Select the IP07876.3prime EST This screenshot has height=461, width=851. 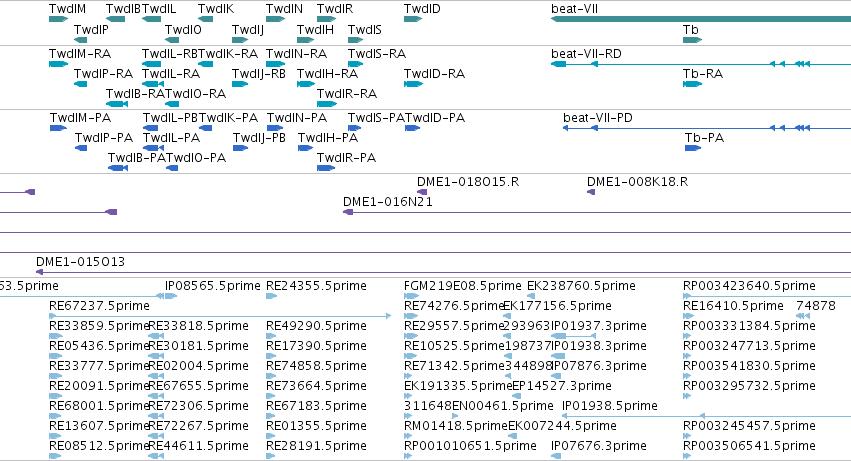(555, 376)
